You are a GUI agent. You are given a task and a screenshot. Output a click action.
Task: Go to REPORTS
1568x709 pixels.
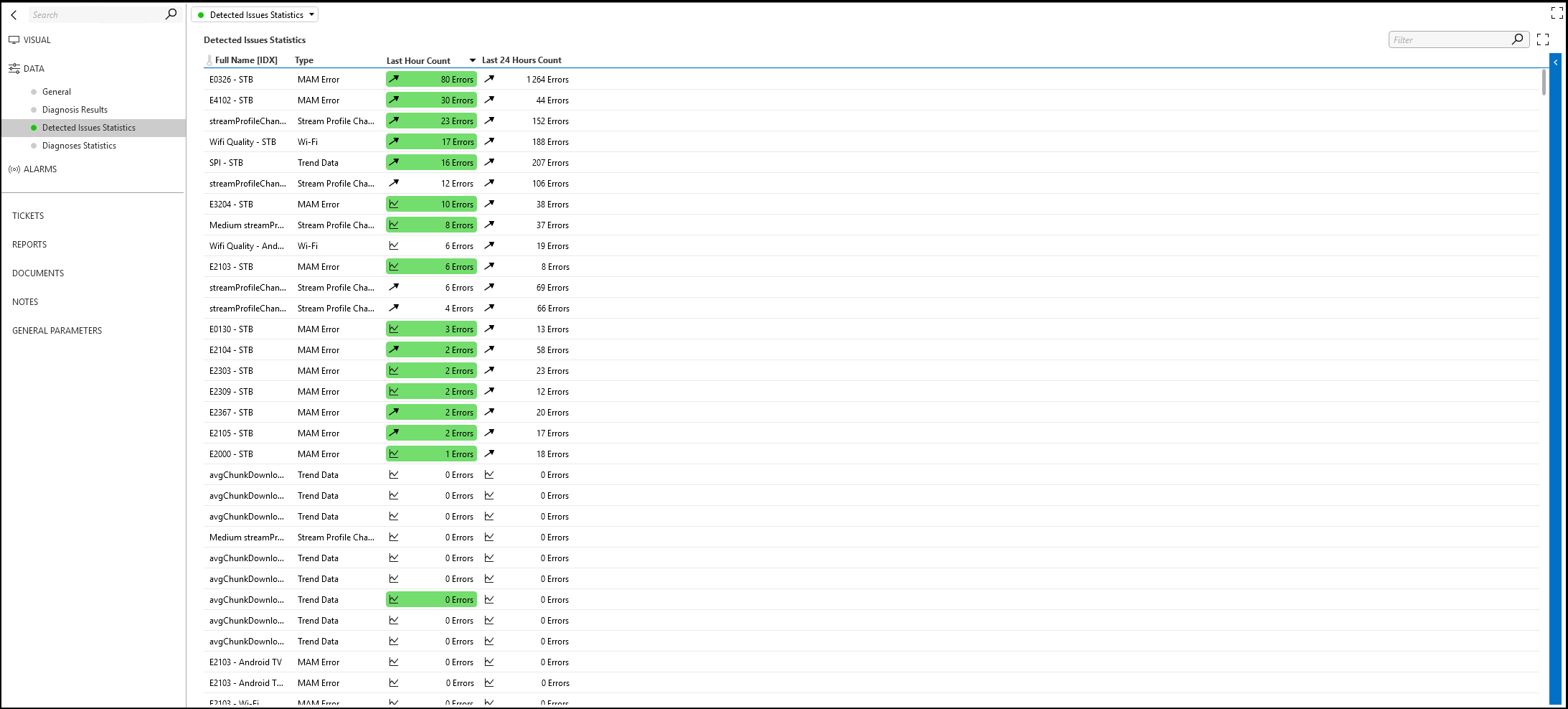[x=29, y=245]
